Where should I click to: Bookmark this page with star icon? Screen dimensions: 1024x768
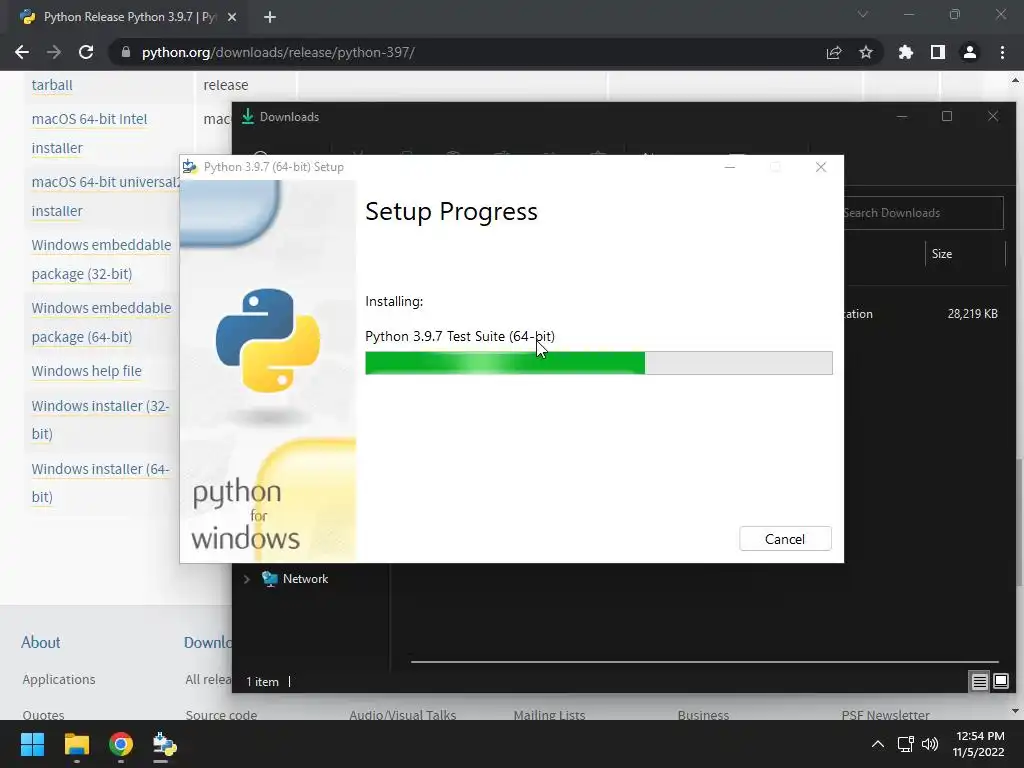pos(866,52)
